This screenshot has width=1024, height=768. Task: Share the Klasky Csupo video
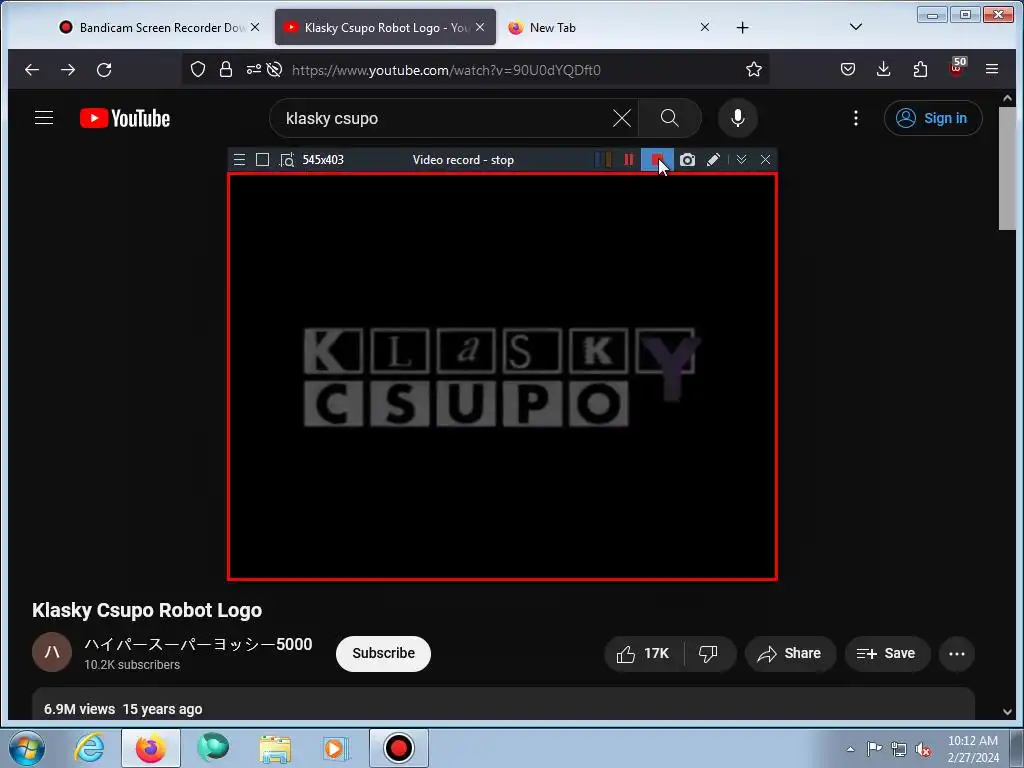pyautogui.click(x=790, y=654)
